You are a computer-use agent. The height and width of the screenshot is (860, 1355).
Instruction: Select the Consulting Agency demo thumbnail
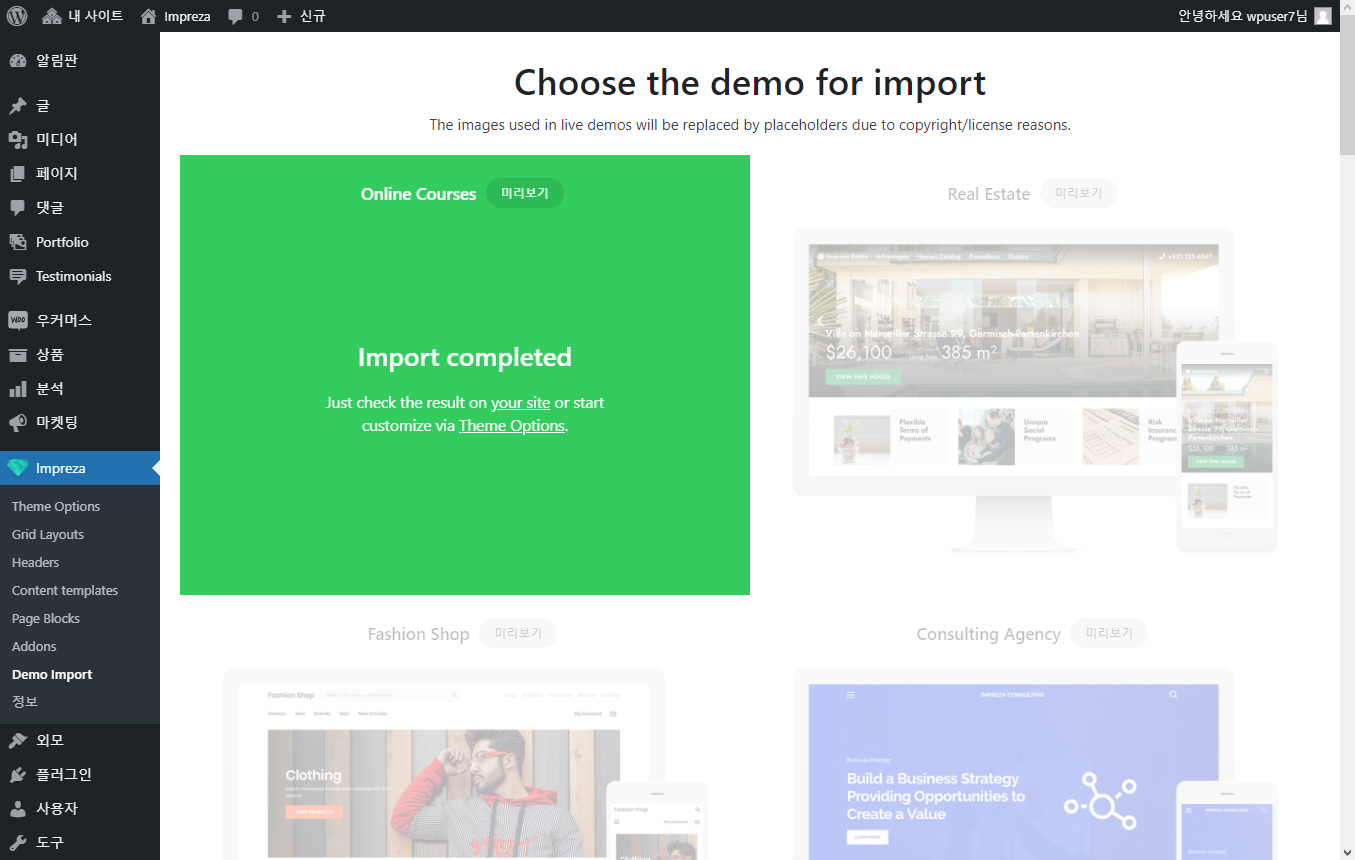coord(1035,764)
